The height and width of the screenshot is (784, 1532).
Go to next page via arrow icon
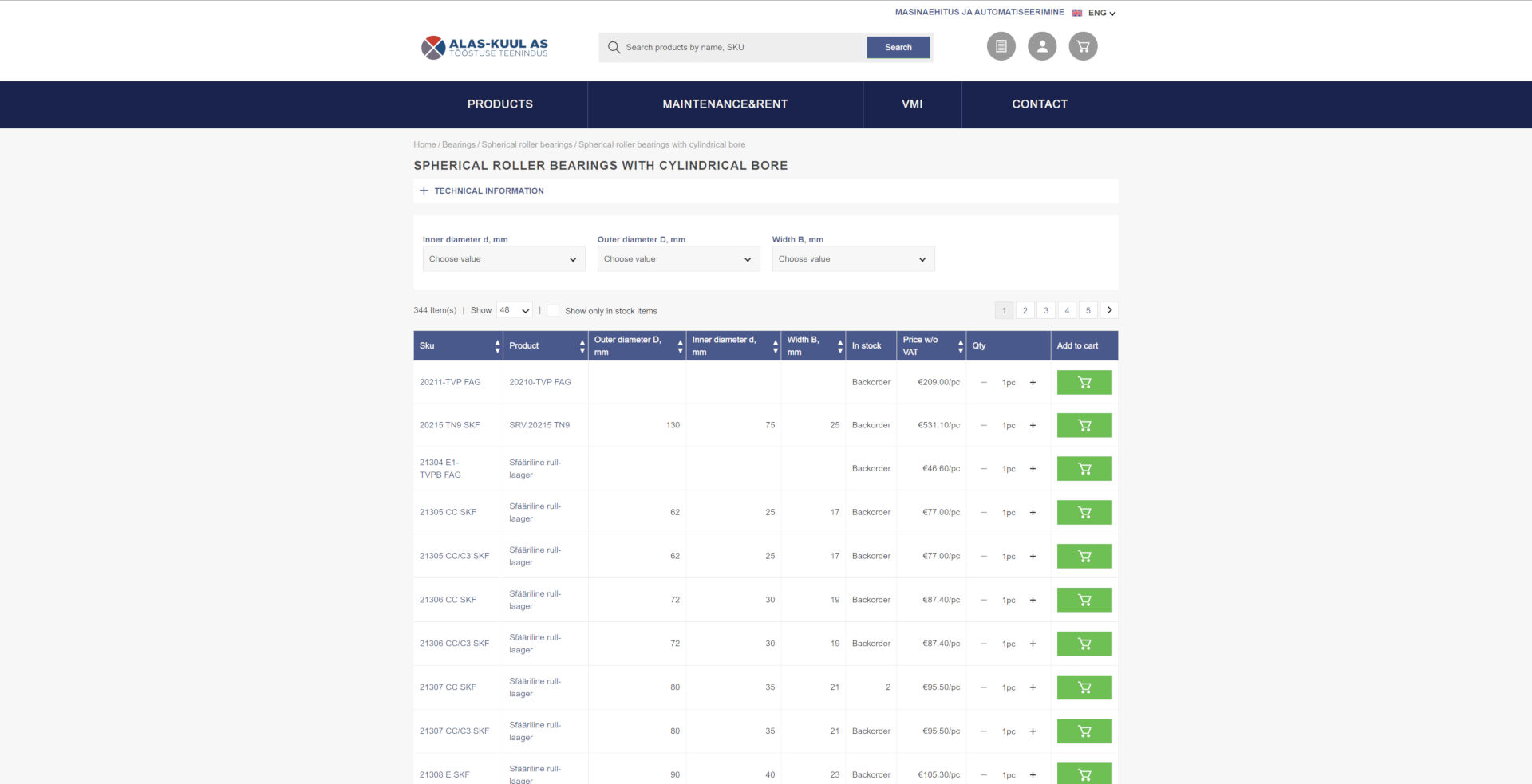[x=1109, y=310]
